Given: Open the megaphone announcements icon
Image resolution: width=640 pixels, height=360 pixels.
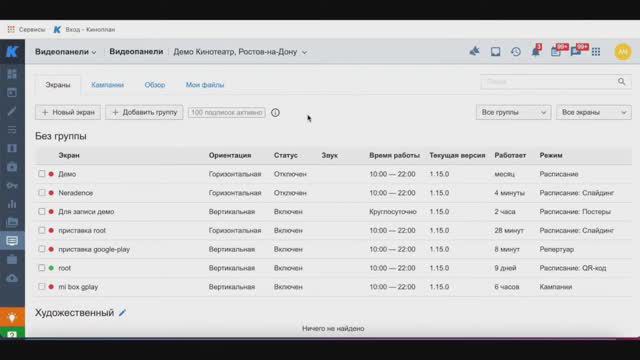Looking at the screenshot, I should [474, 51].
